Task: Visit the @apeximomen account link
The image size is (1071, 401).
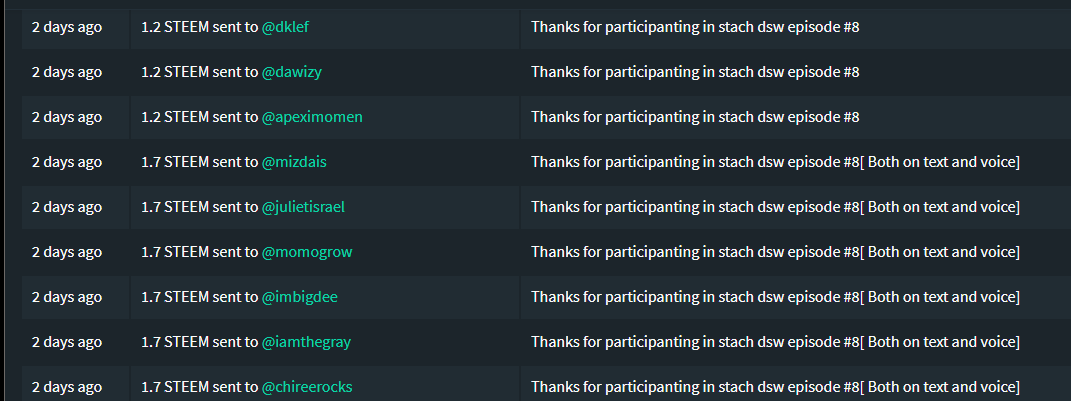Action: pyautogui.click(x=312, y=117)
